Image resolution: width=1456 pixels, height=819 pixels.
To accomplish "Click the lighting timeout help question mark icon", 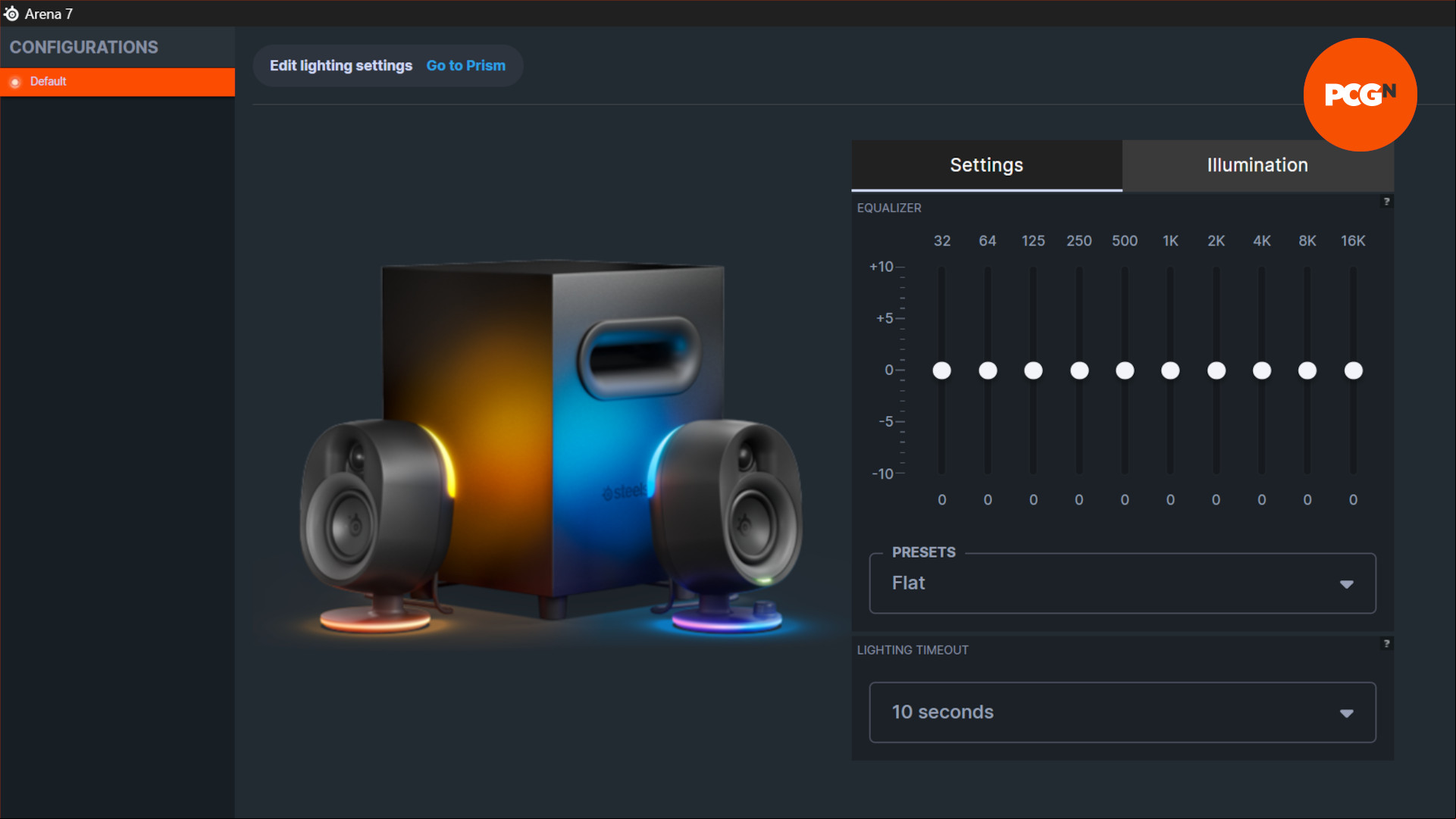I will pyautogui.click(x=1386, y=643).
